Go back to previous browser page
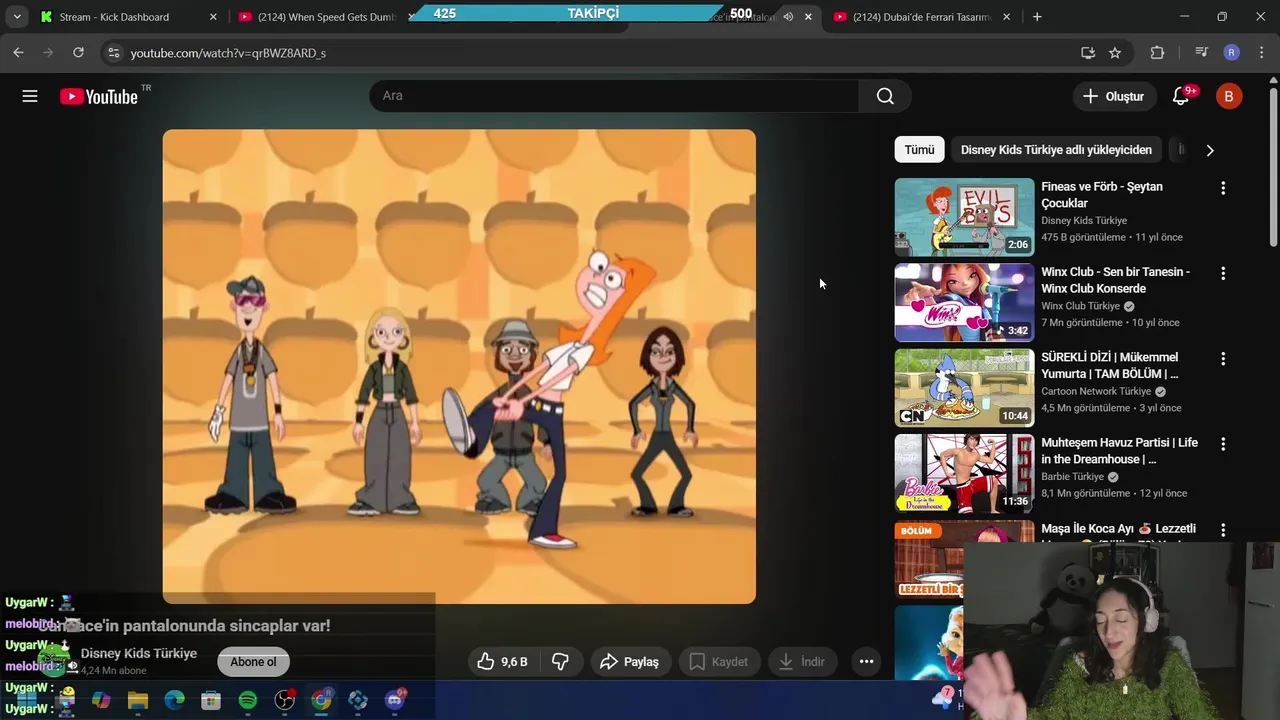This screenshot has width=1280, height=720. tap(18, 52)
